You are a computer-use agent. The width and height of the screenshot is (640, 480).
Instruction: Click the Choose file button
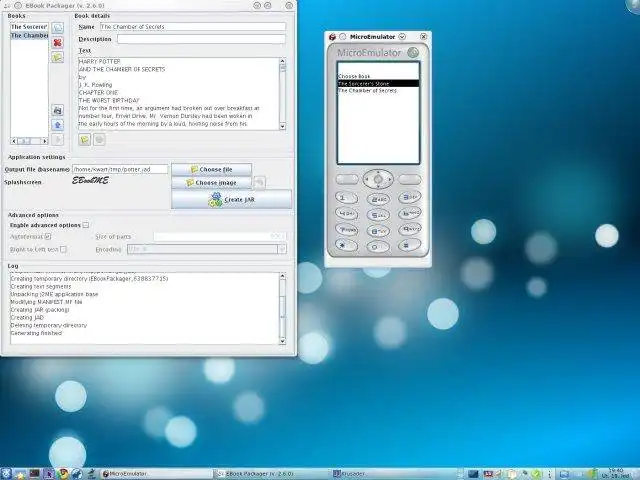211,169
